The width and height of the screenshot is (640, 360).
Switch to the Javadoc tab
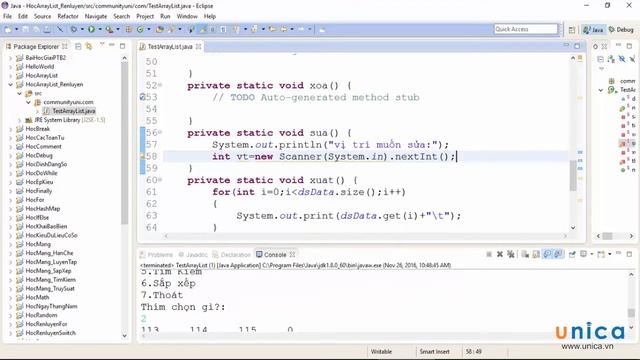point(193,255)
